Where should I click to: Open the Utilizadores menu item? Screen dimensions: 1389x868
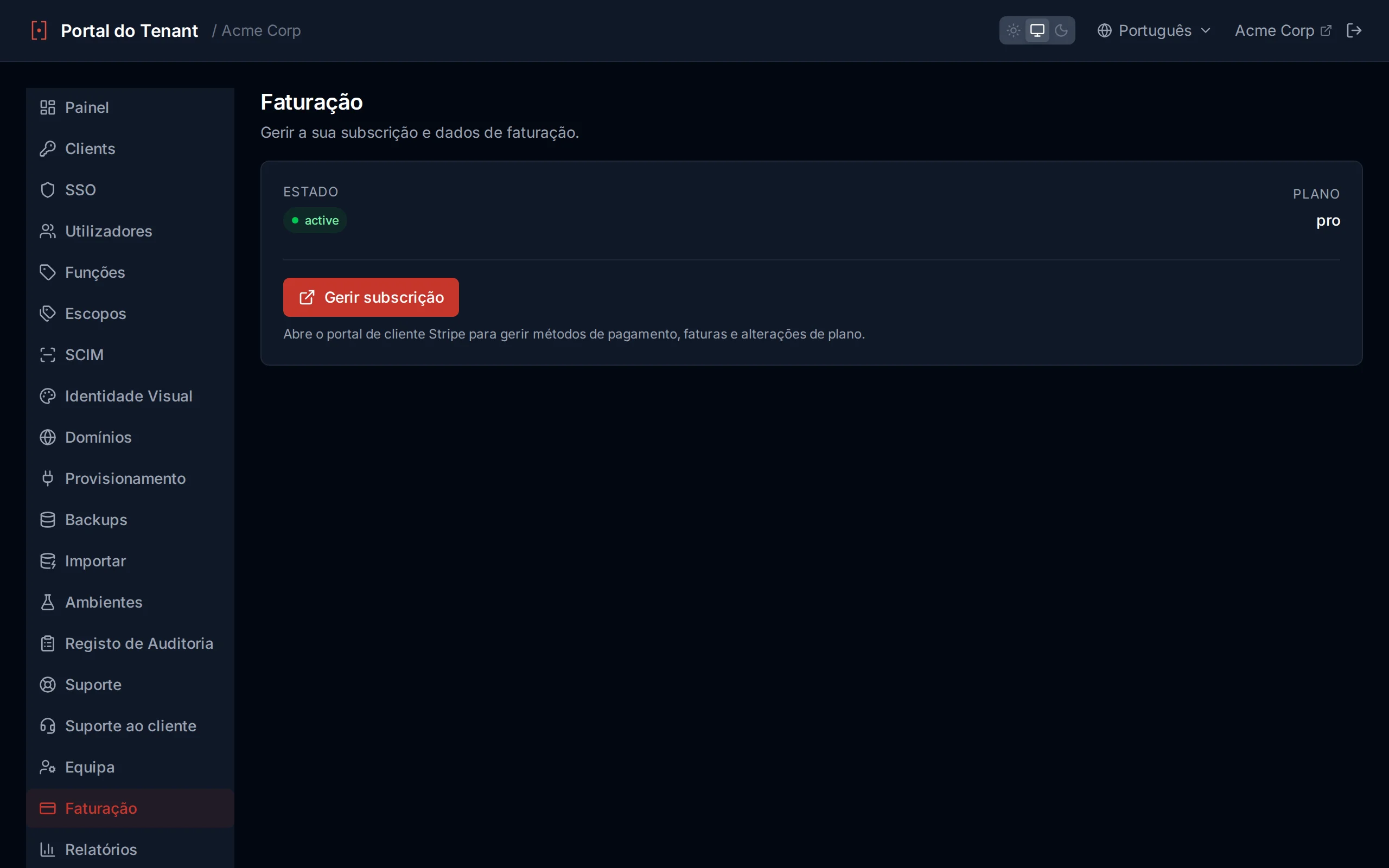pos(130,231)
